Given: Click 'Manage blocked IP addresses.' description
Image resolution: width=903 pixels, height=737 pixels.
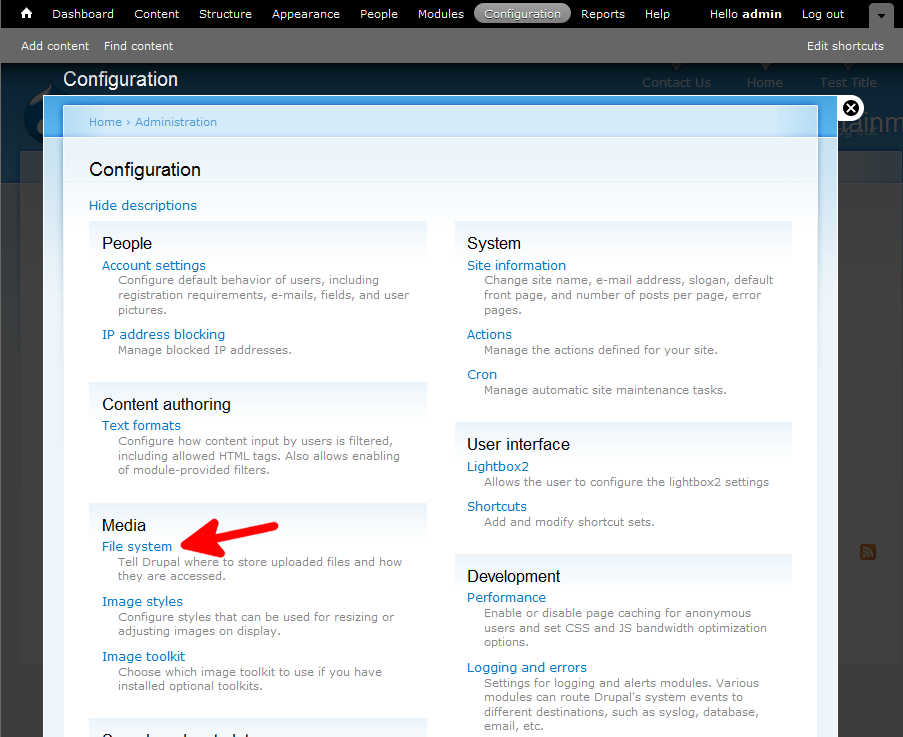Looking at the screenshot, I should click(x=204, y=350).
